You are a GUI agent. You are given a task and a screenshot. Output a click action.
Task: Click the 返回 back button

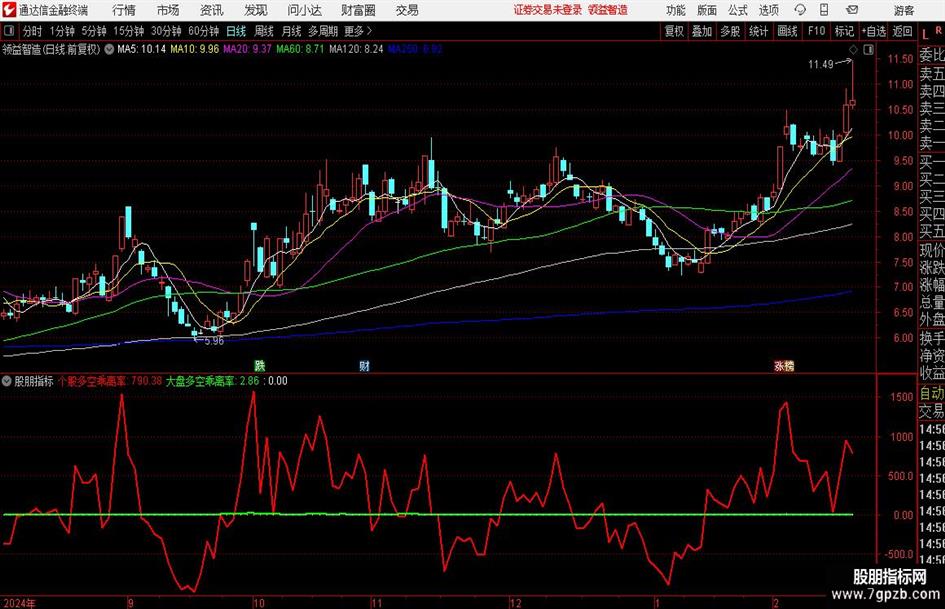[x=902, y=31]
